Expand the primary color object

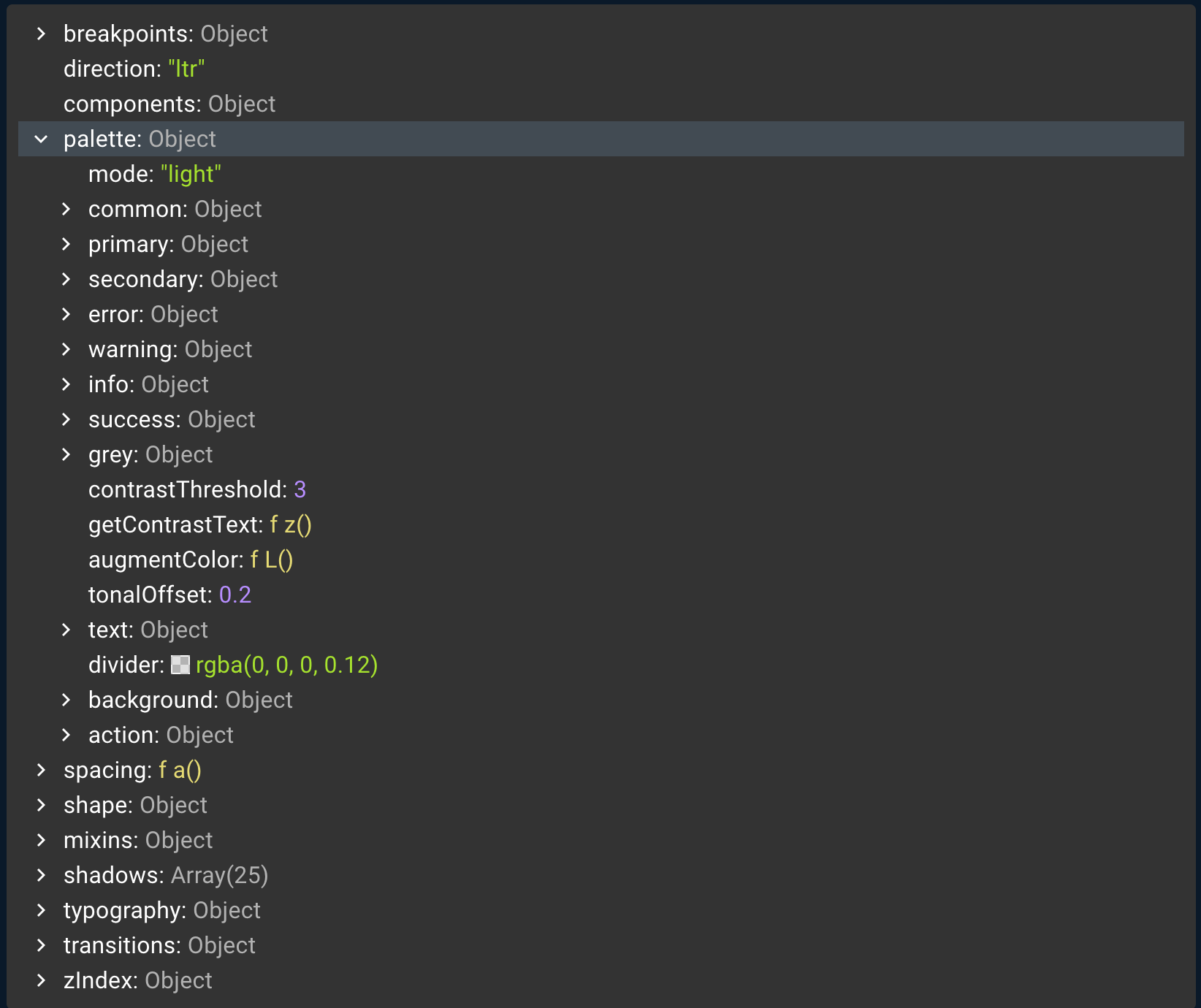coord(66,244)
